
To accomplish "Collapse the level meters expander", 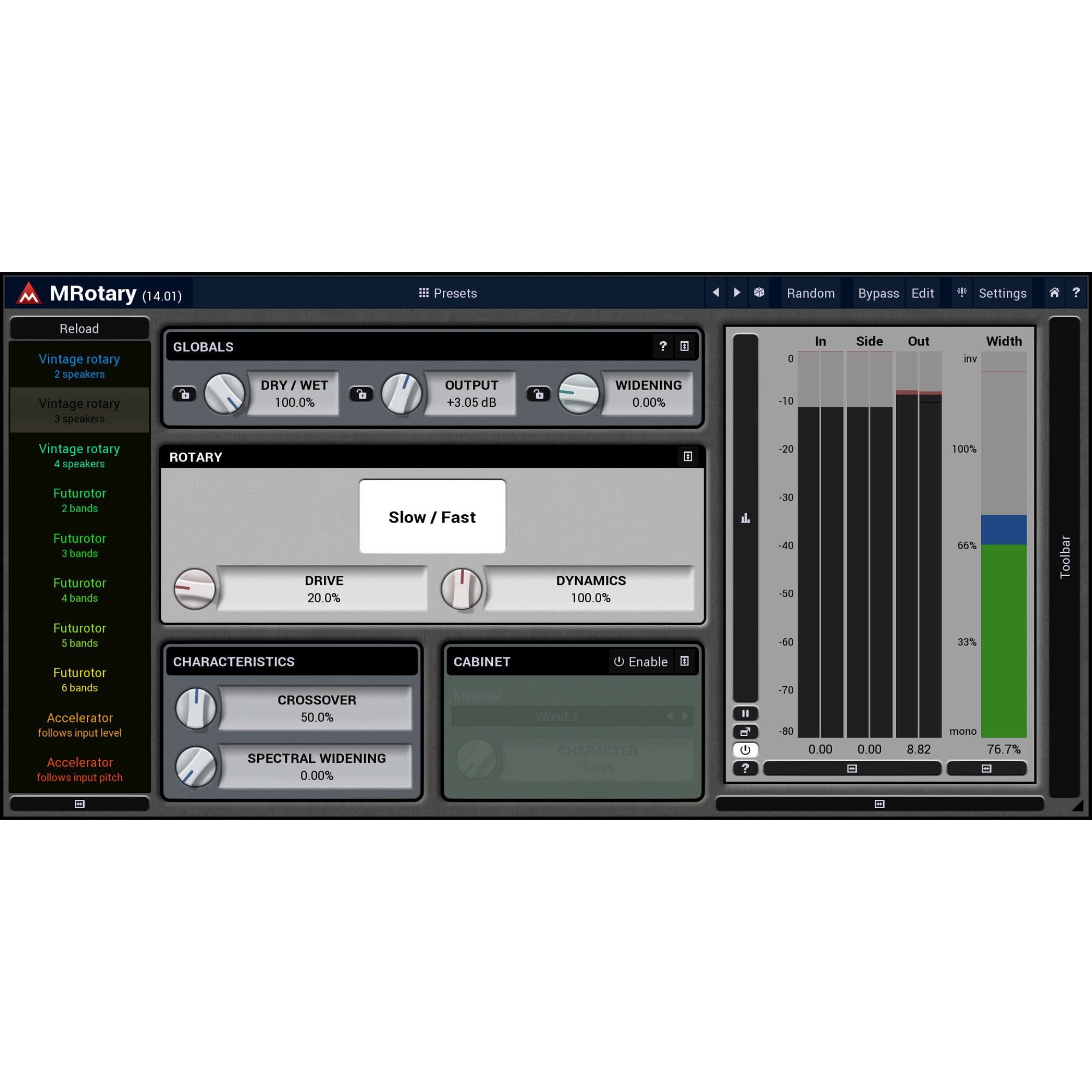I will tap(852, 768).
